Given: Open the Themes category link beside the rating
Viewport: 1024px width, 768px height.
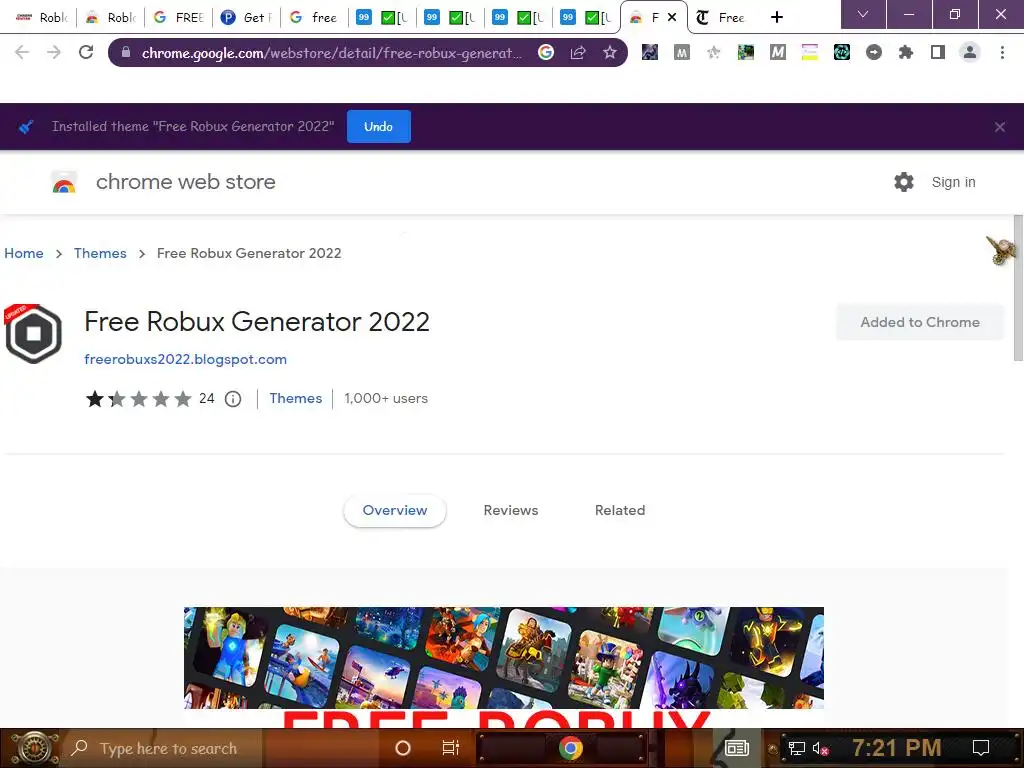Looking at the screenshot, I should 296,398.
